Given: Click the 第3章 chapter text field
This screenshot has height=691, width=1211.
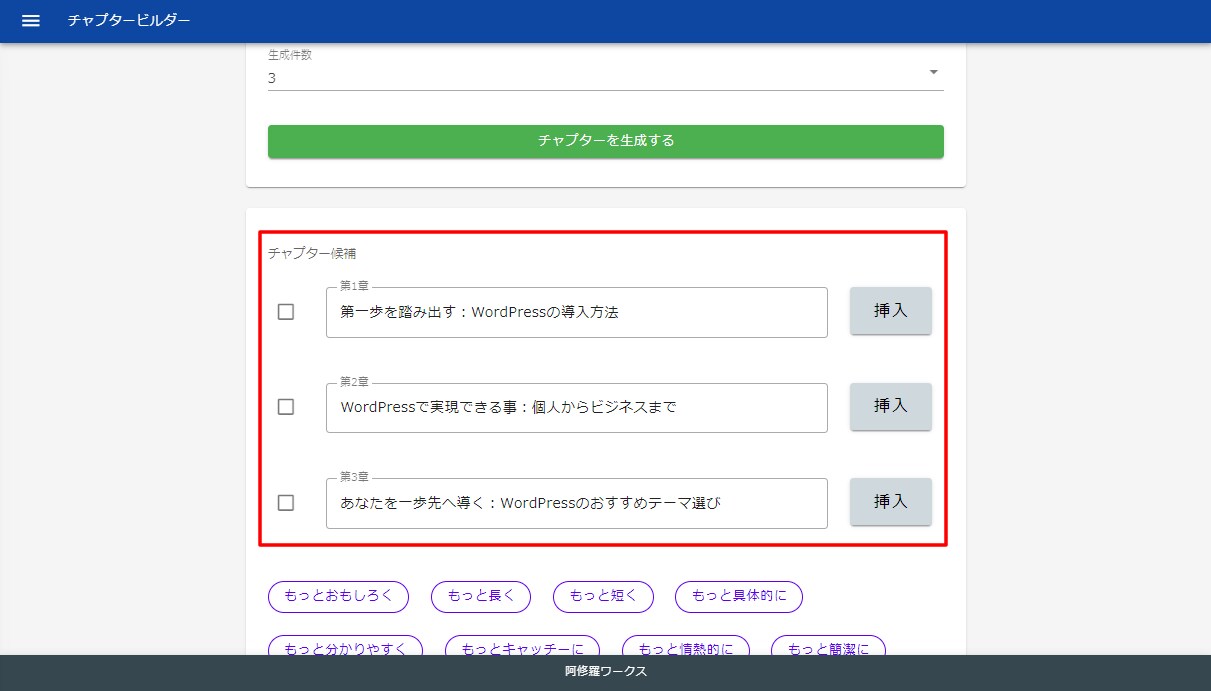Looking at the screenshot, I should (577, 503).
